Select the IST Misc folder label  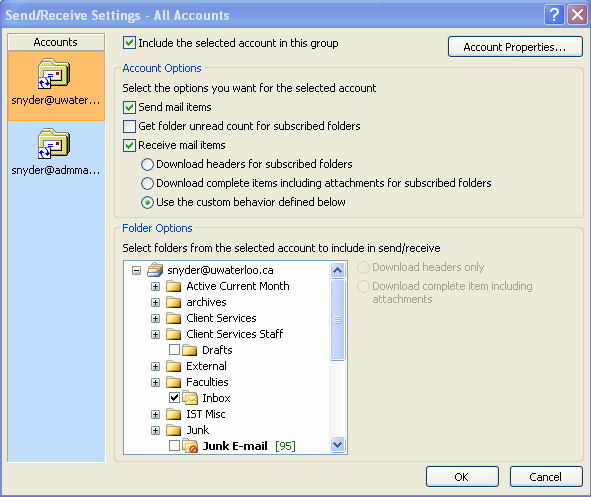click(205, 414)
